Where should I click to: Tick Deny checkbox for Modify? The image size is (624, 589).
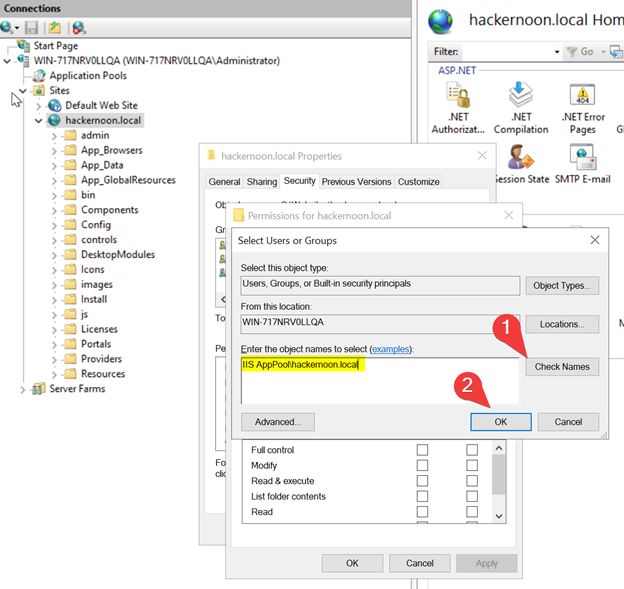click(x=472, y=465)
